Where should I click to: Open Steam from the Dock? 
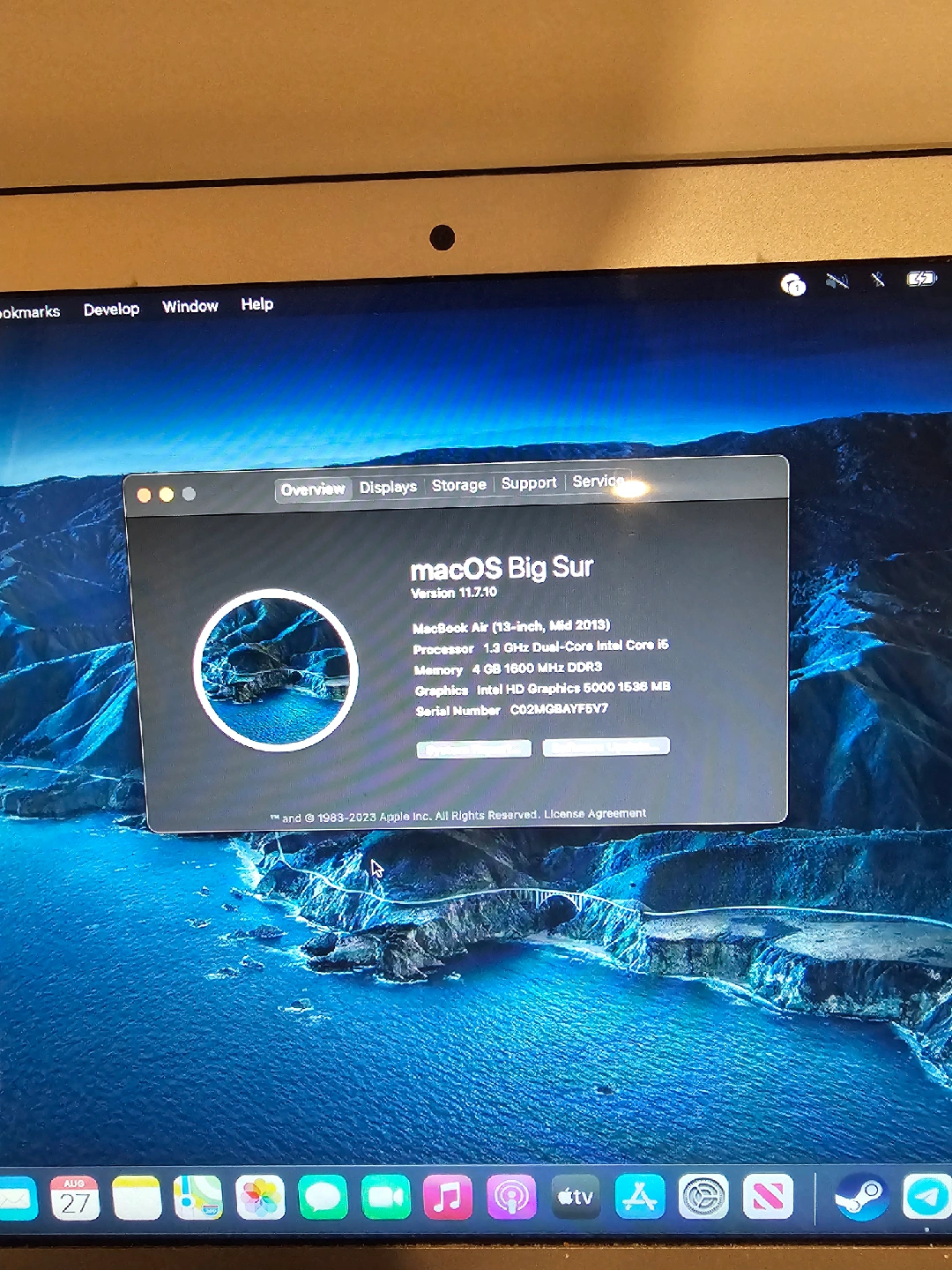click(860, 1197)
